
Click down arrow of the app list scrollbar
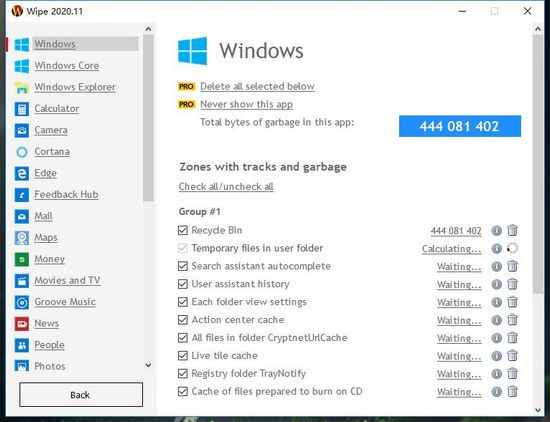(148, 365)
